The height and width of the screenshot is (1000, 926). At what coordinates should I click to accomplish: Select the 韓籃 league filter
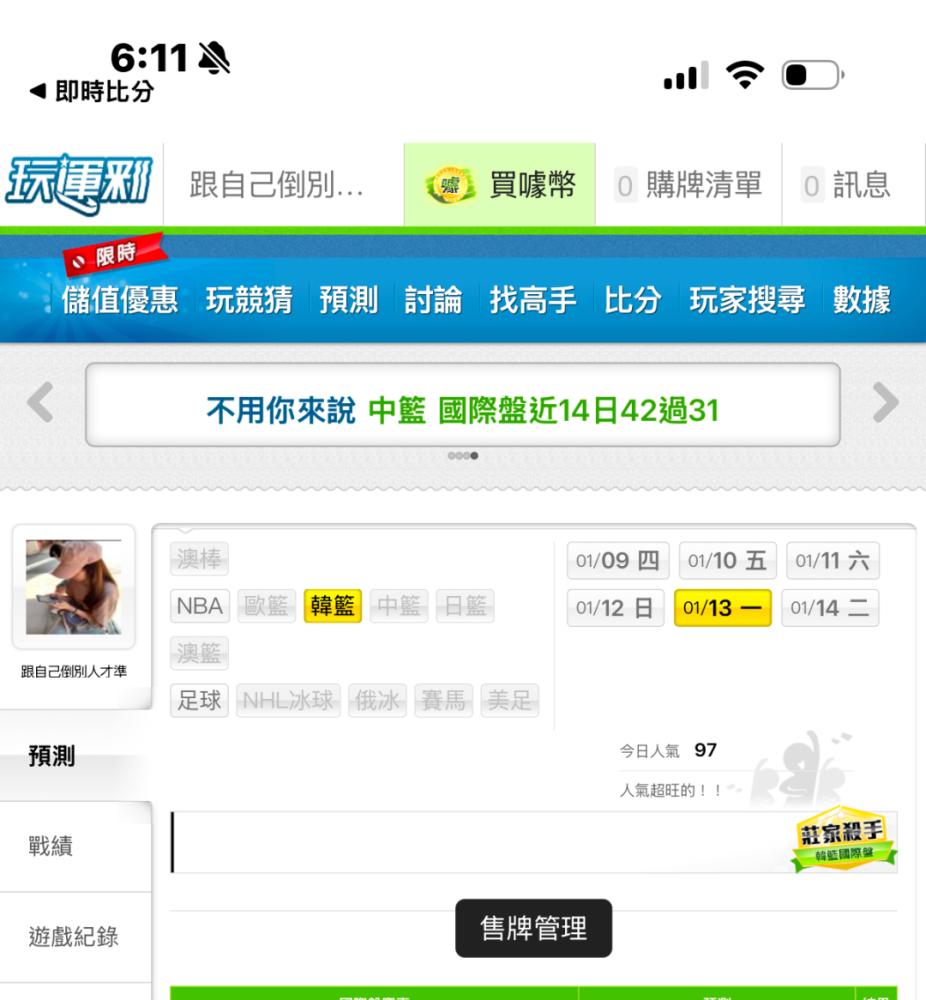[x=332, y=606]
